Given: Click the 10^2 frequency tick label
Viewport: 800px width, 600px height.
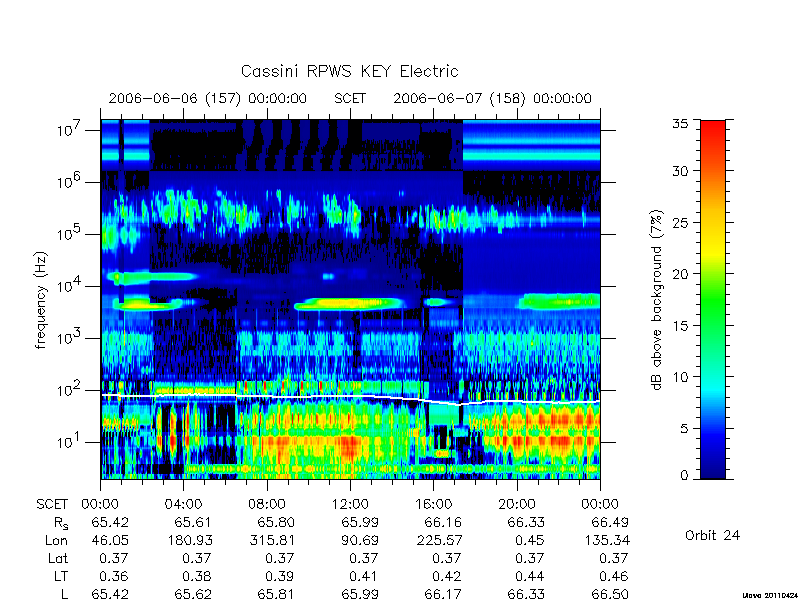Looking at the screenshot, I should pos(70,390).
